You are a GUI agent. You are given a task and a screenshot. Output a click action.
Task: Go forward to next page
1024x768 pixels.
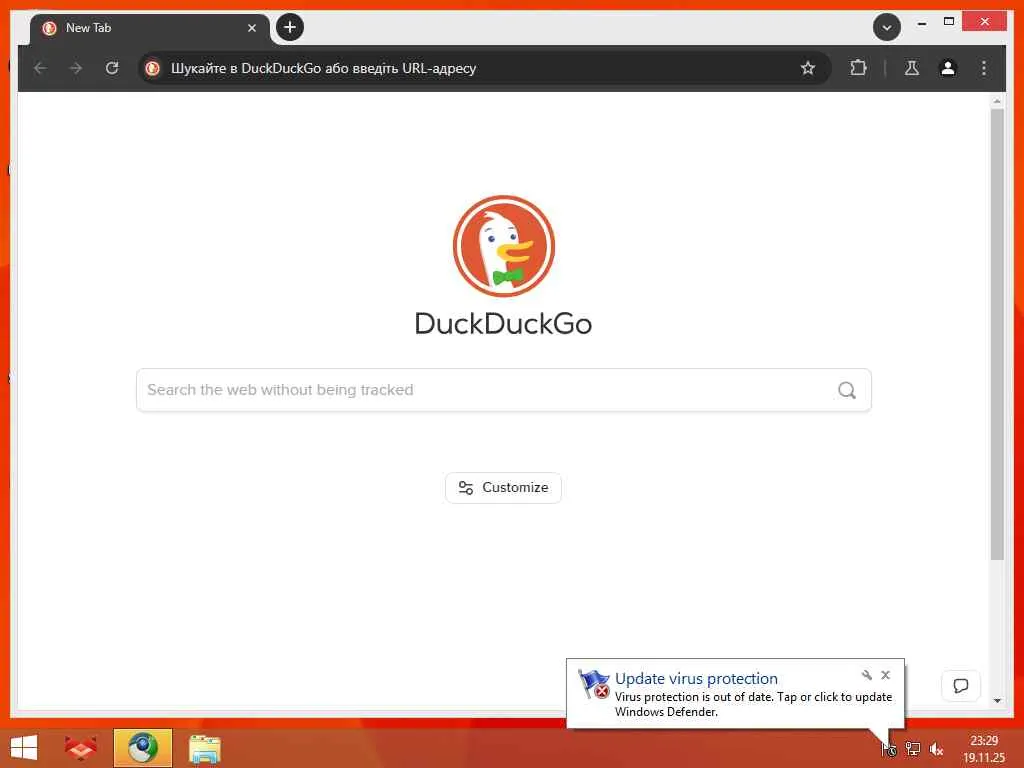tap(76, 68)
